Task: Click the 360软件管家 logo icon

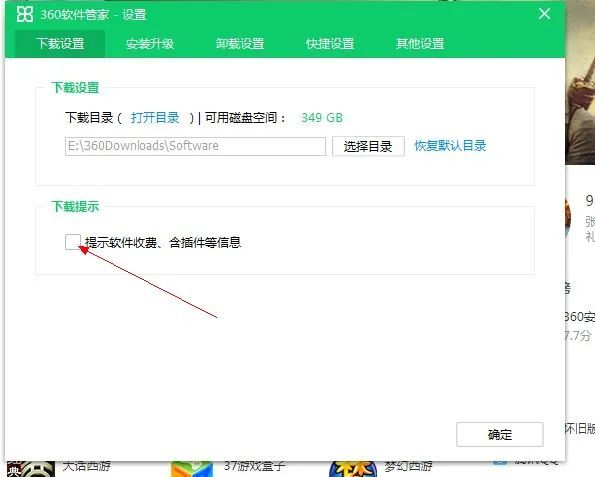Action: (25, 14)
